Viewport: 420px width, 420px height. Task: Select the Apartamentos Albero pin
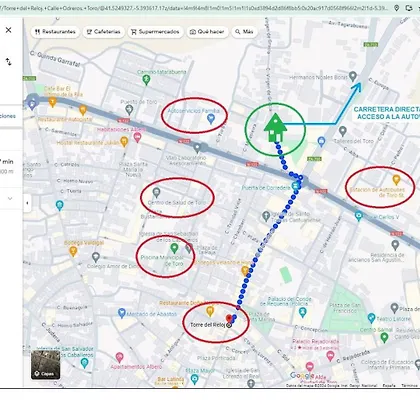click(120, 358)
